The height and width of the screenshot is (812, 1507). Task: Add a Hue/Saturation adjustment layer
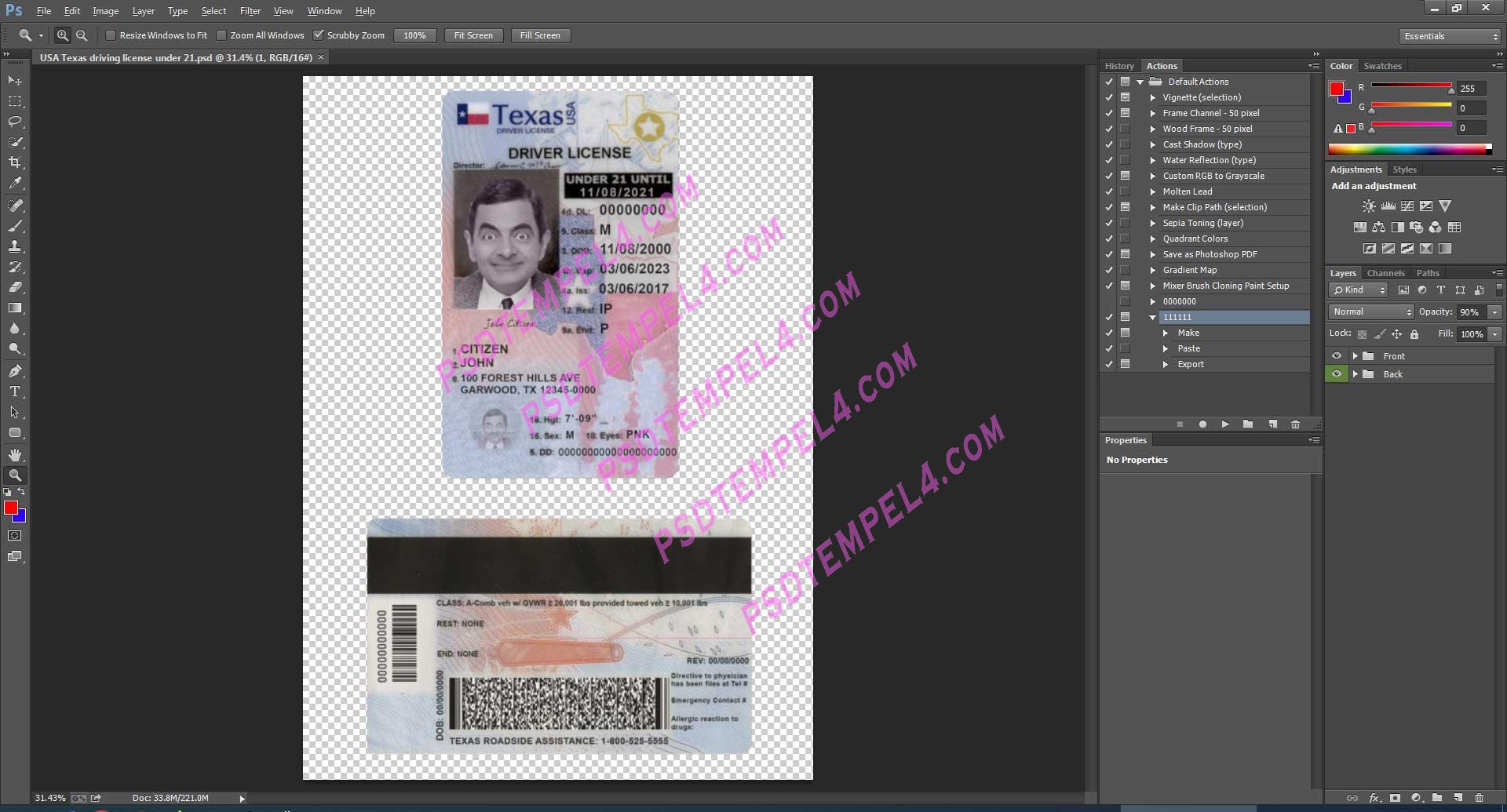1359,227
